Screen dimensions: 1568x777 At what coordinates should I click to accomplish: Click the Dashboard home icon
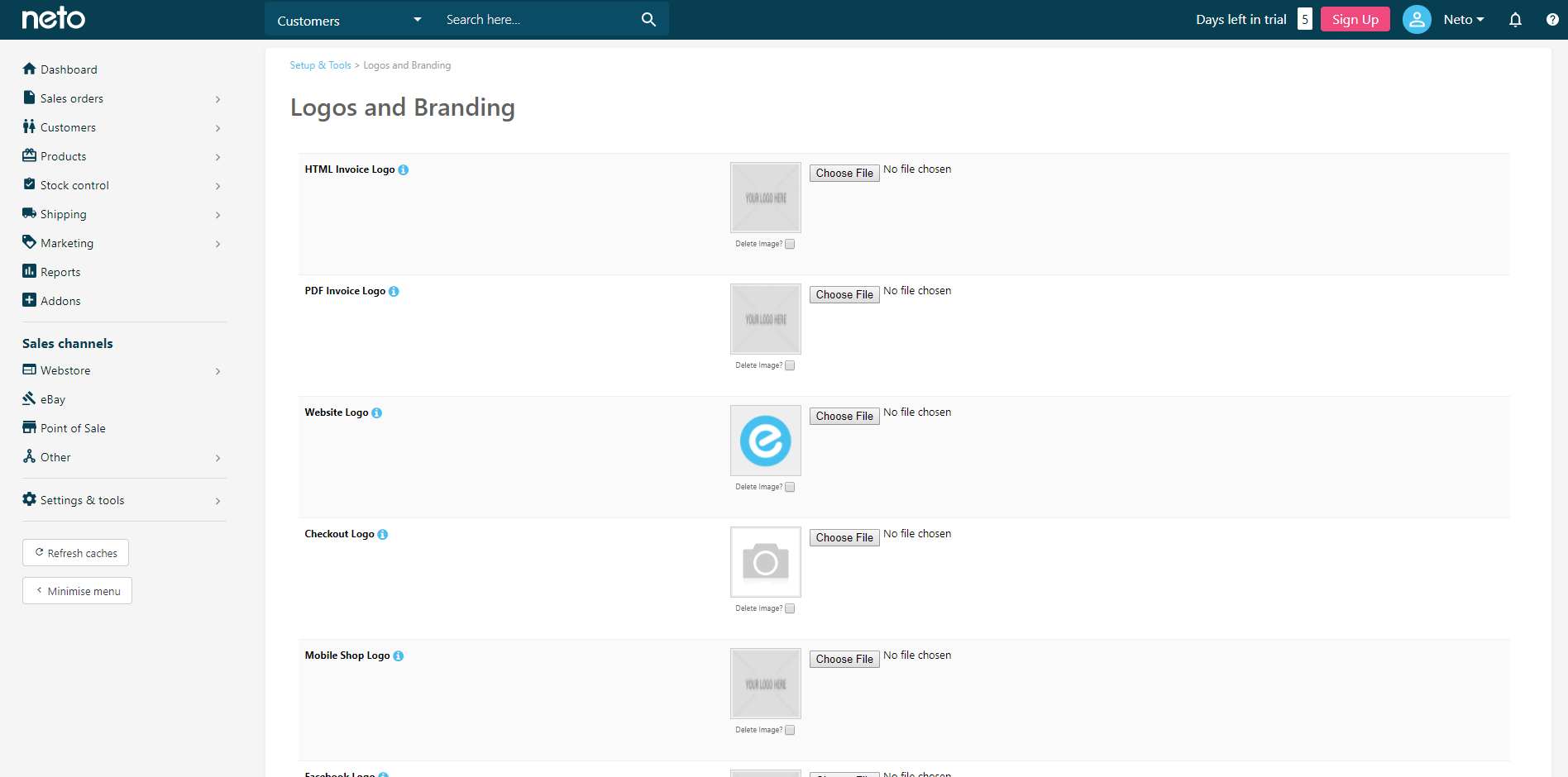point(29,69)
